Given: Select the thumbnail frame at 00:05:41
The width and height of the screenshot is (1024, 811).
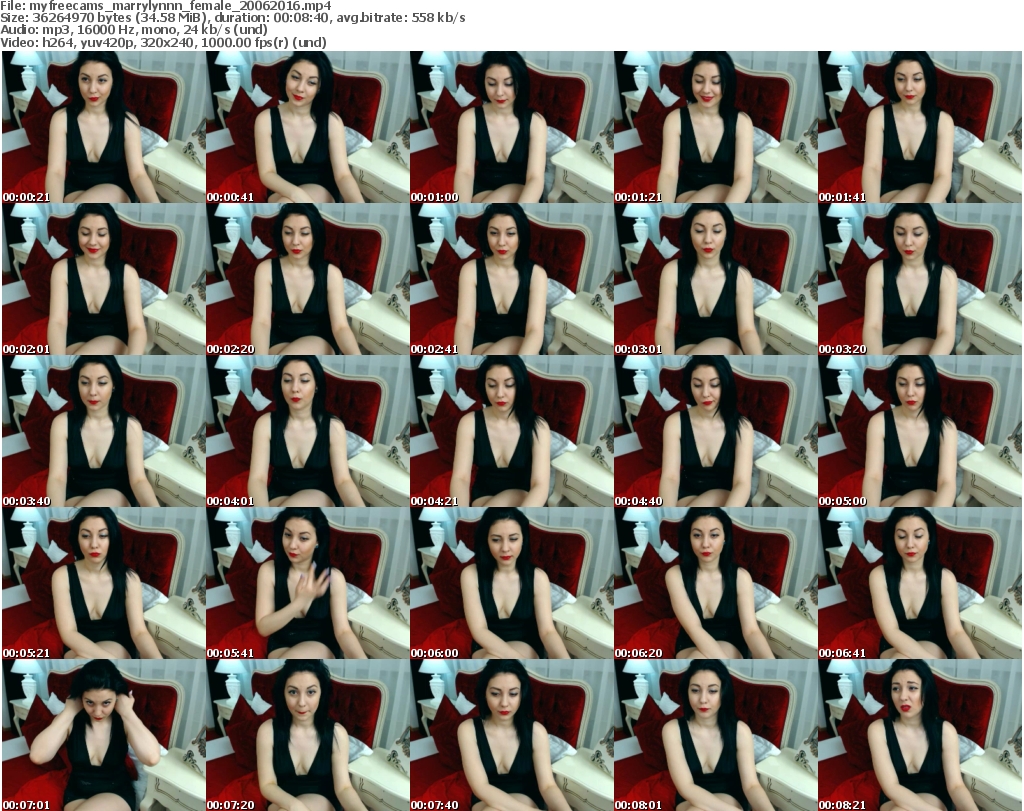Looking at the screenshot, I should (308, 583).
